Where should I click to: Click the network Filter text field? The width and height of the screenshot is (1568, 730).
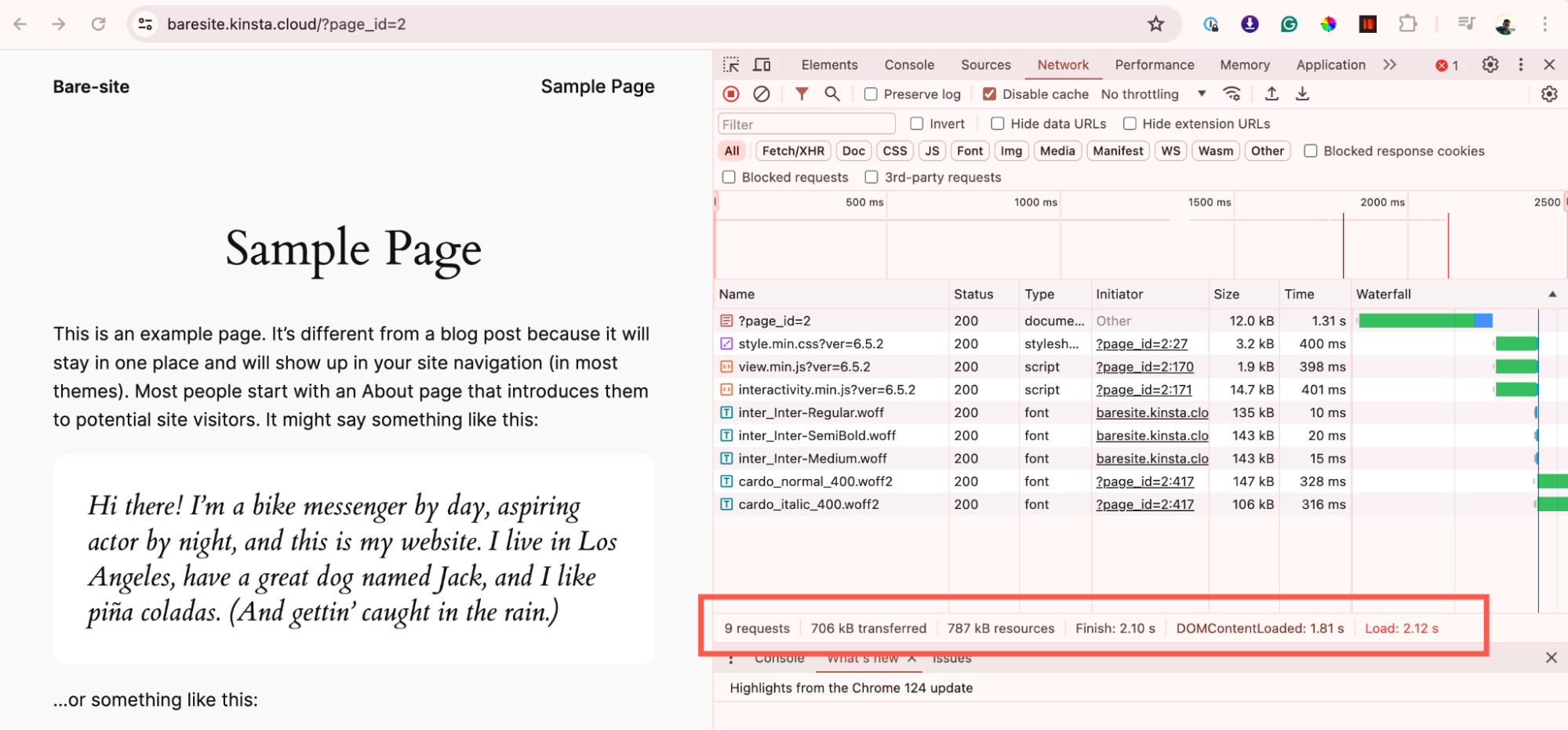pos(806,124)
